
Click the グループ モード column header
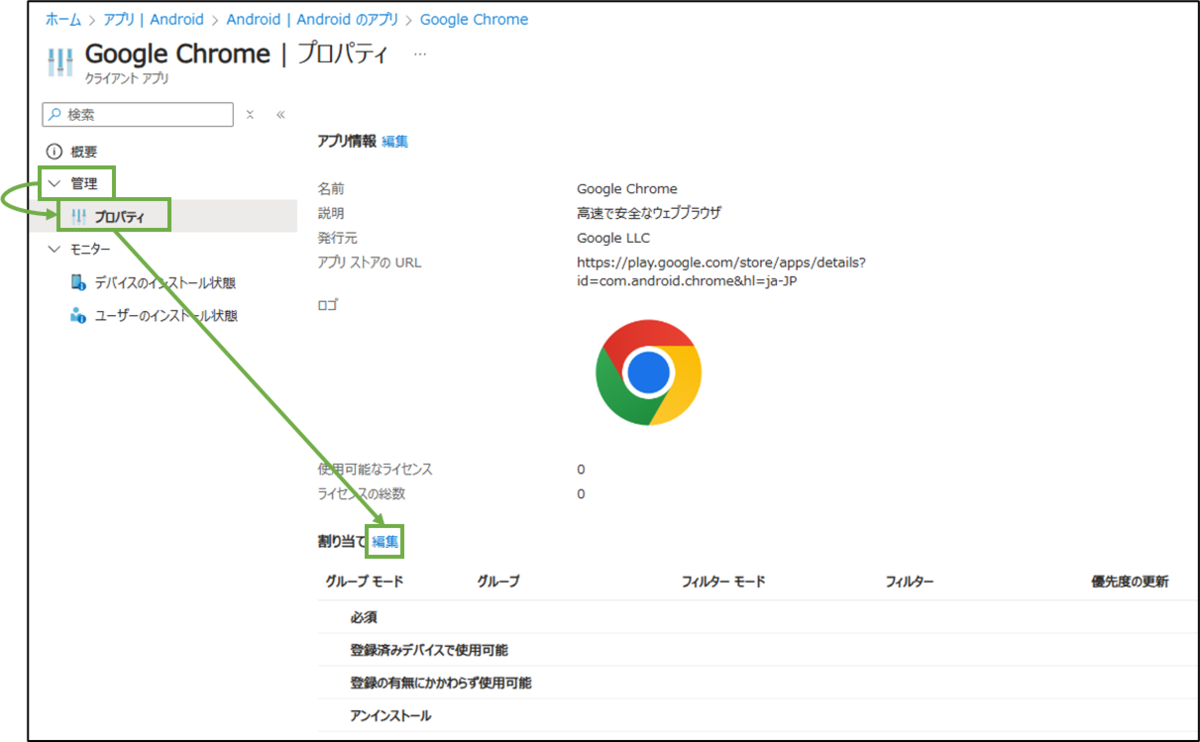[364, 582]
